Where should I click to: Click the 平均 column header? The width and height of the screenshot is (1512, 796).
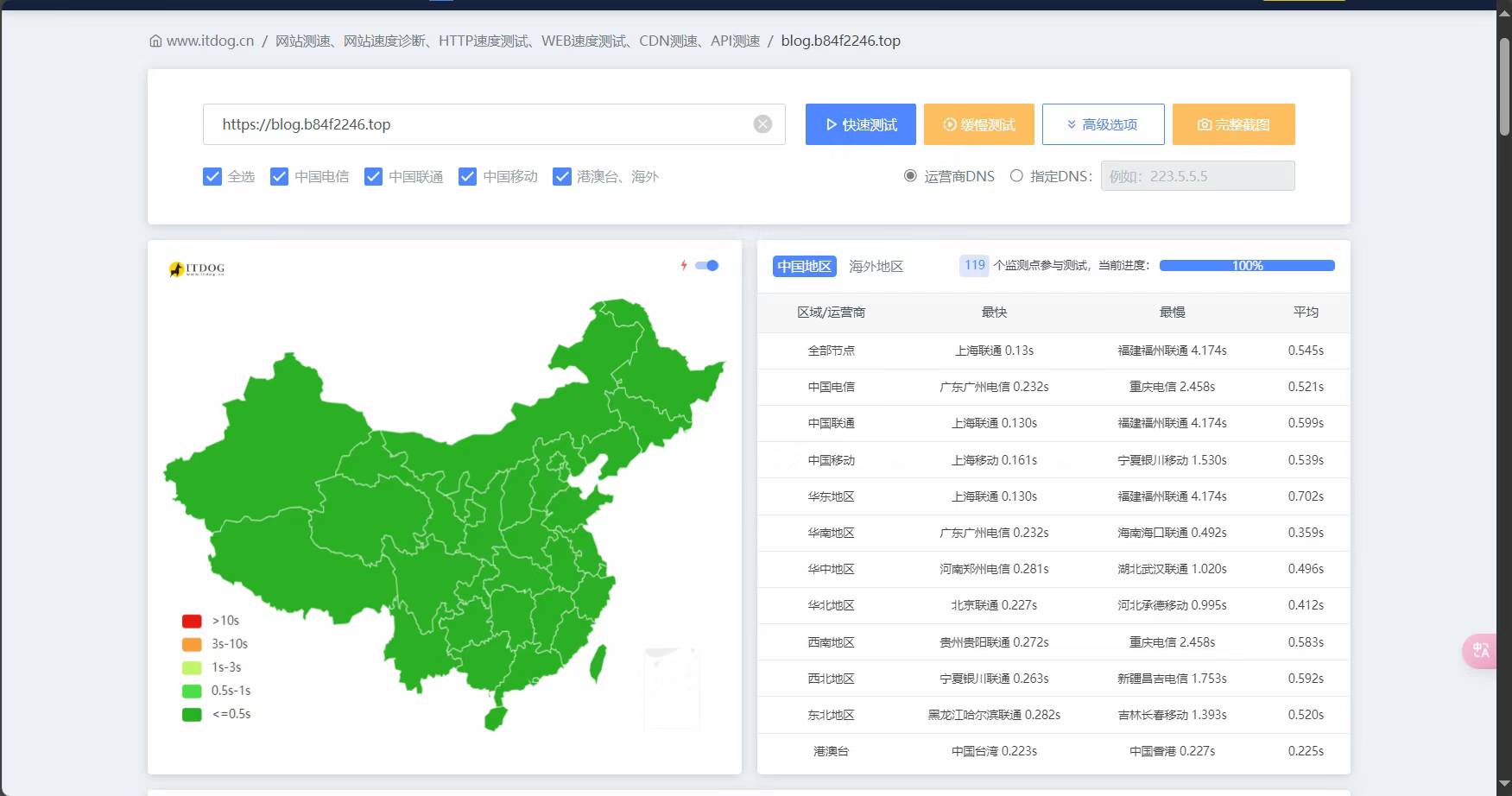1306,313
